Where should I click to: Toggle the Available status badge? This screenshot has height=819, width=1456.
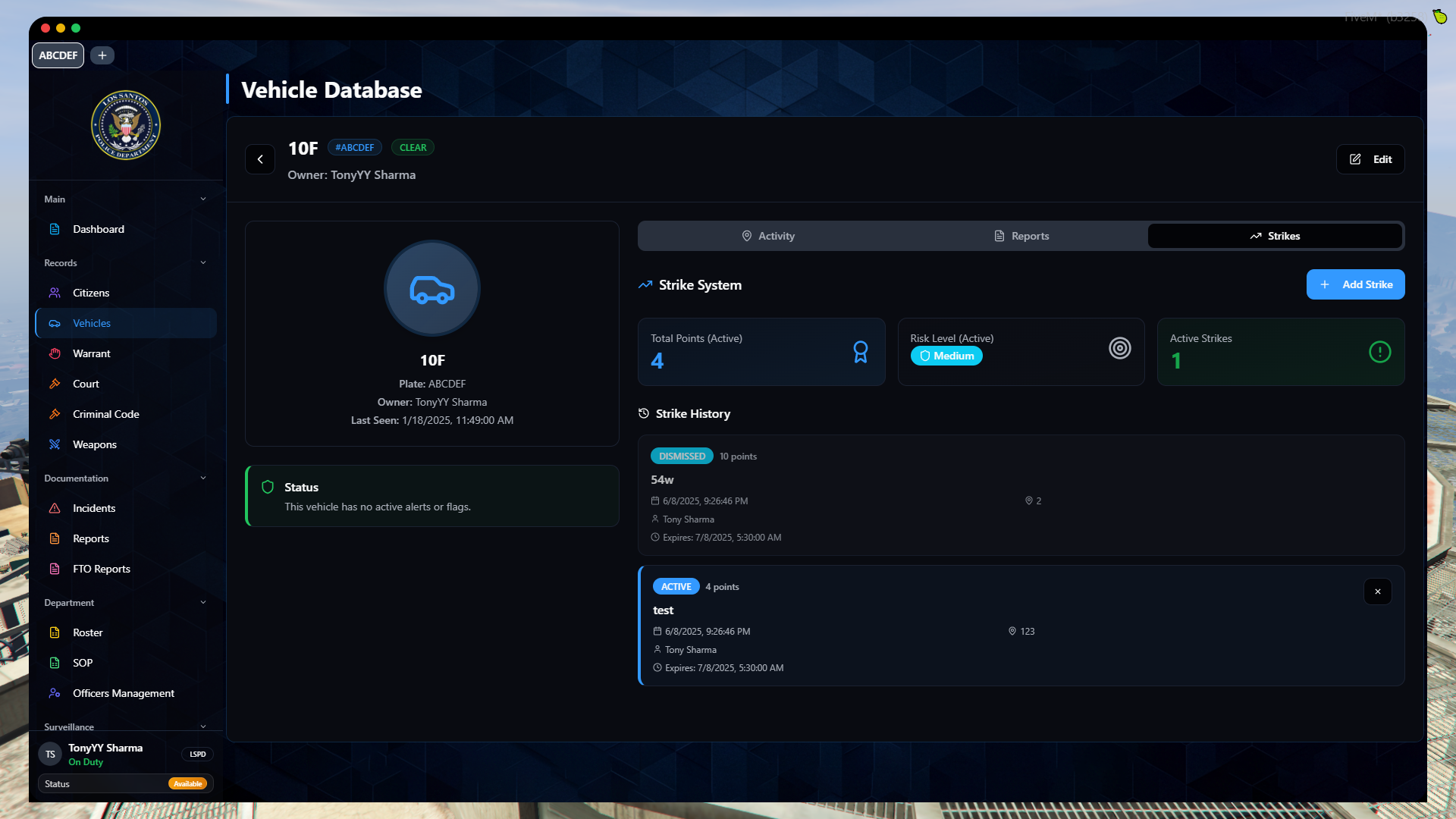[188, 783]
